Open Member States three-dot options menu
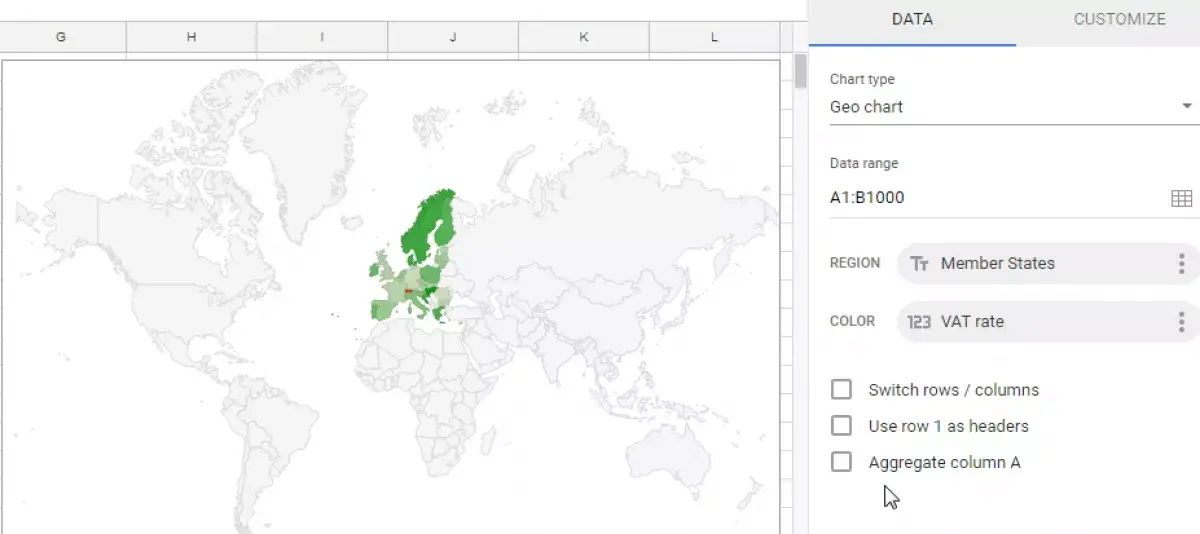 (x=1181, y=264)
